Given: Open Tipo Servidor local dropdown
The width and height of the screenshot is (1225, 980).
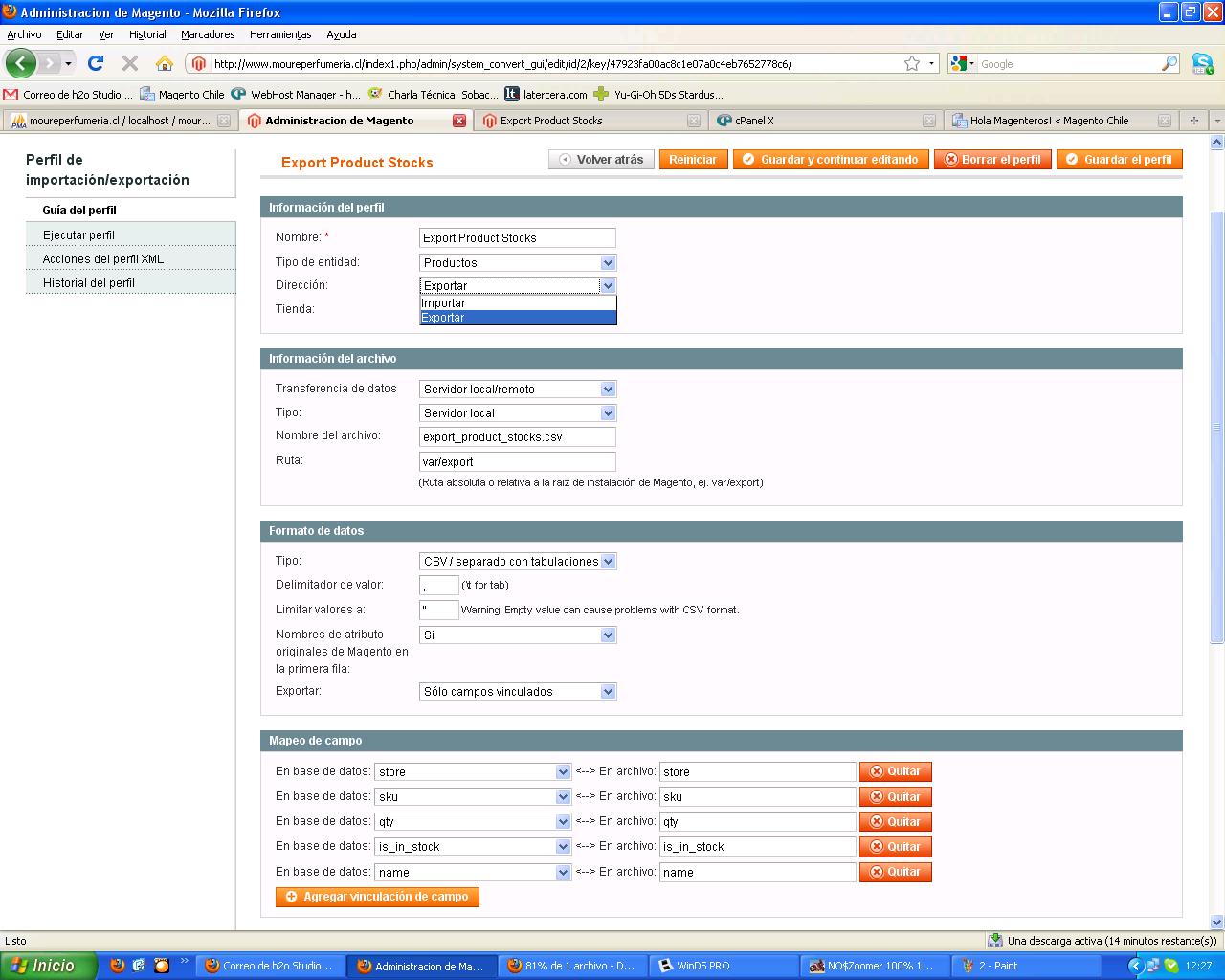Looking at the screenshot, I should 518,412.
